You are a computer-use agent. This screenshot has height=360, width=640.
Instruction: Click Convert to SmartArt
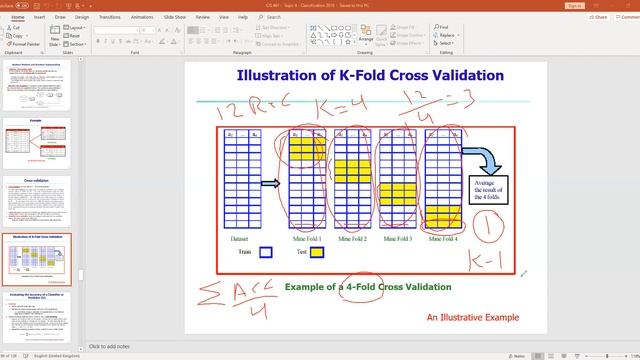click(278, 44)
